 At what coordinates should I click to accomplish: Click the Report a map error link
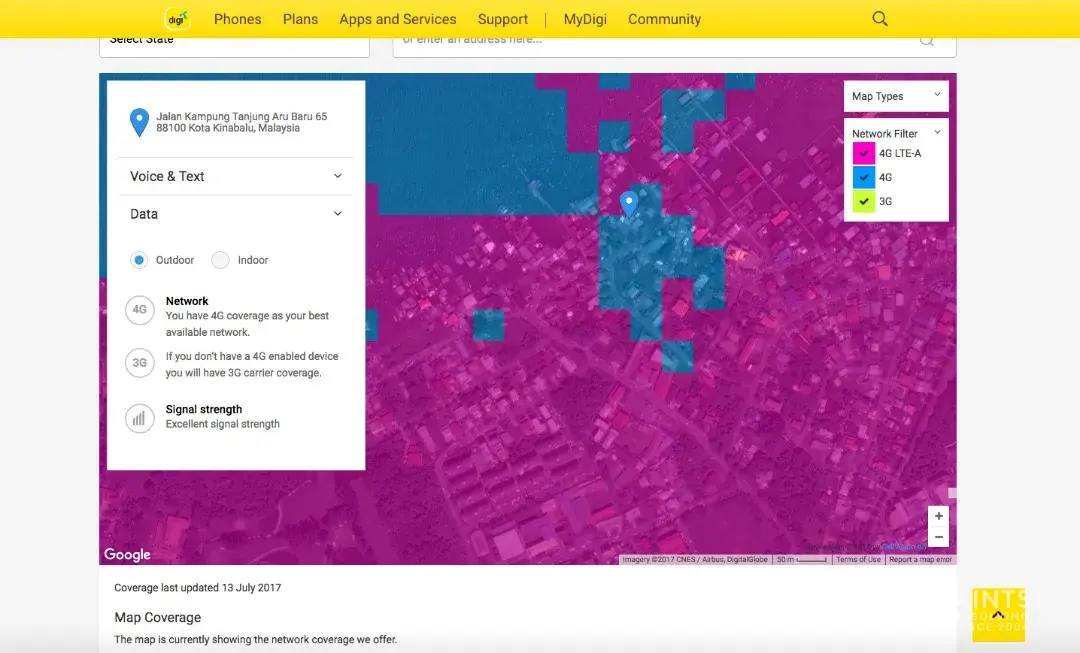[x=920, y=560]
